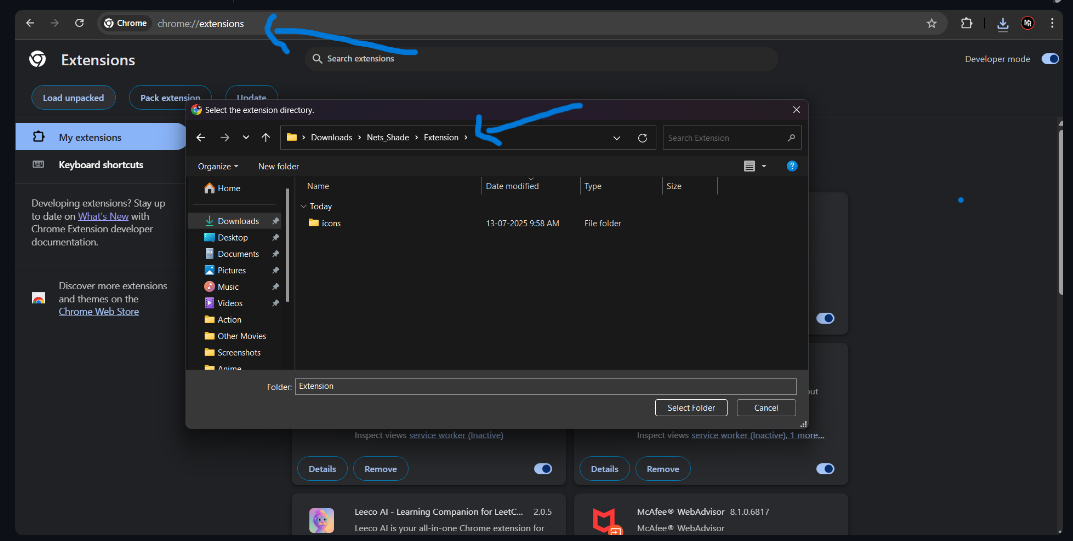Open Chrome's three-dot menu
The image size is (1073, 541).
(1052, 23)
